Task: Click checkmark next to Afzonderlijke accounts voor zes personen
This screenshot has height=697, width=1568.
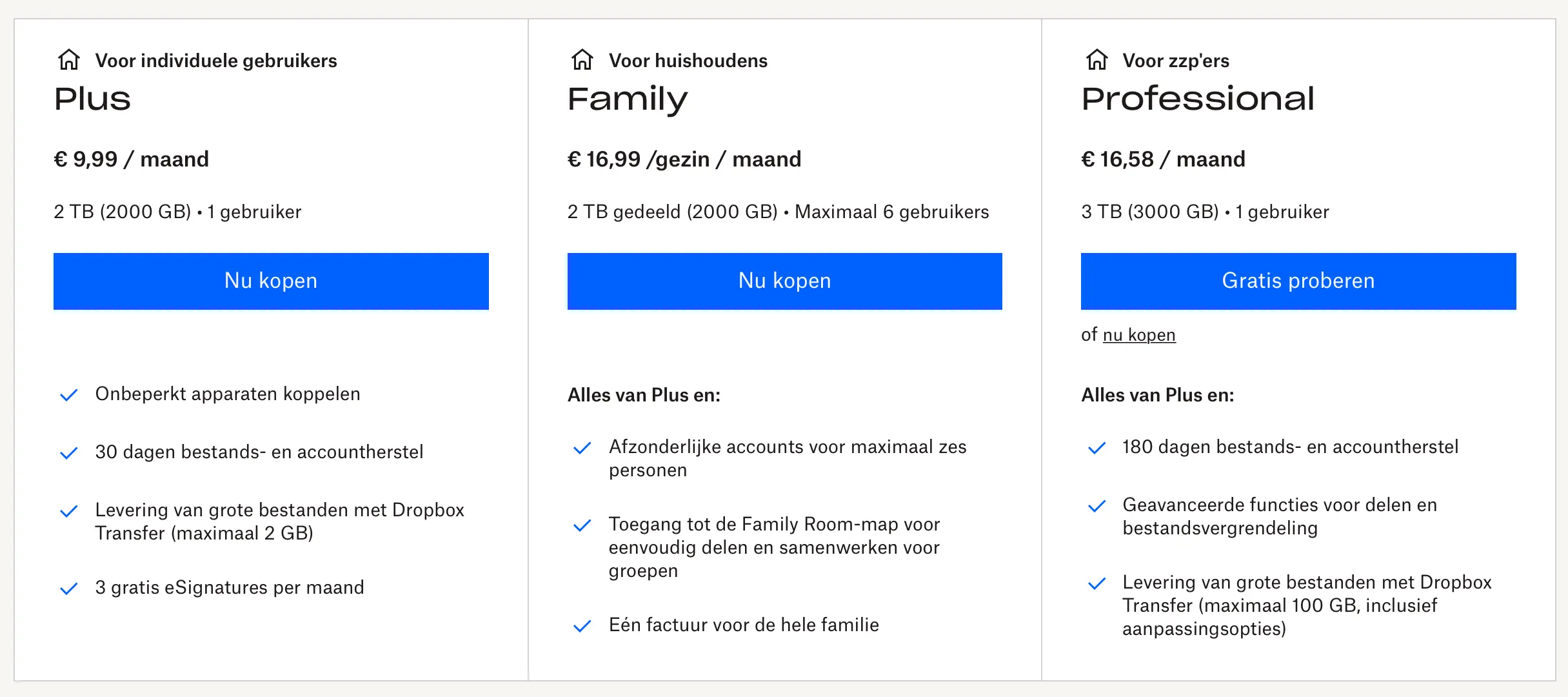Action: 582,448
